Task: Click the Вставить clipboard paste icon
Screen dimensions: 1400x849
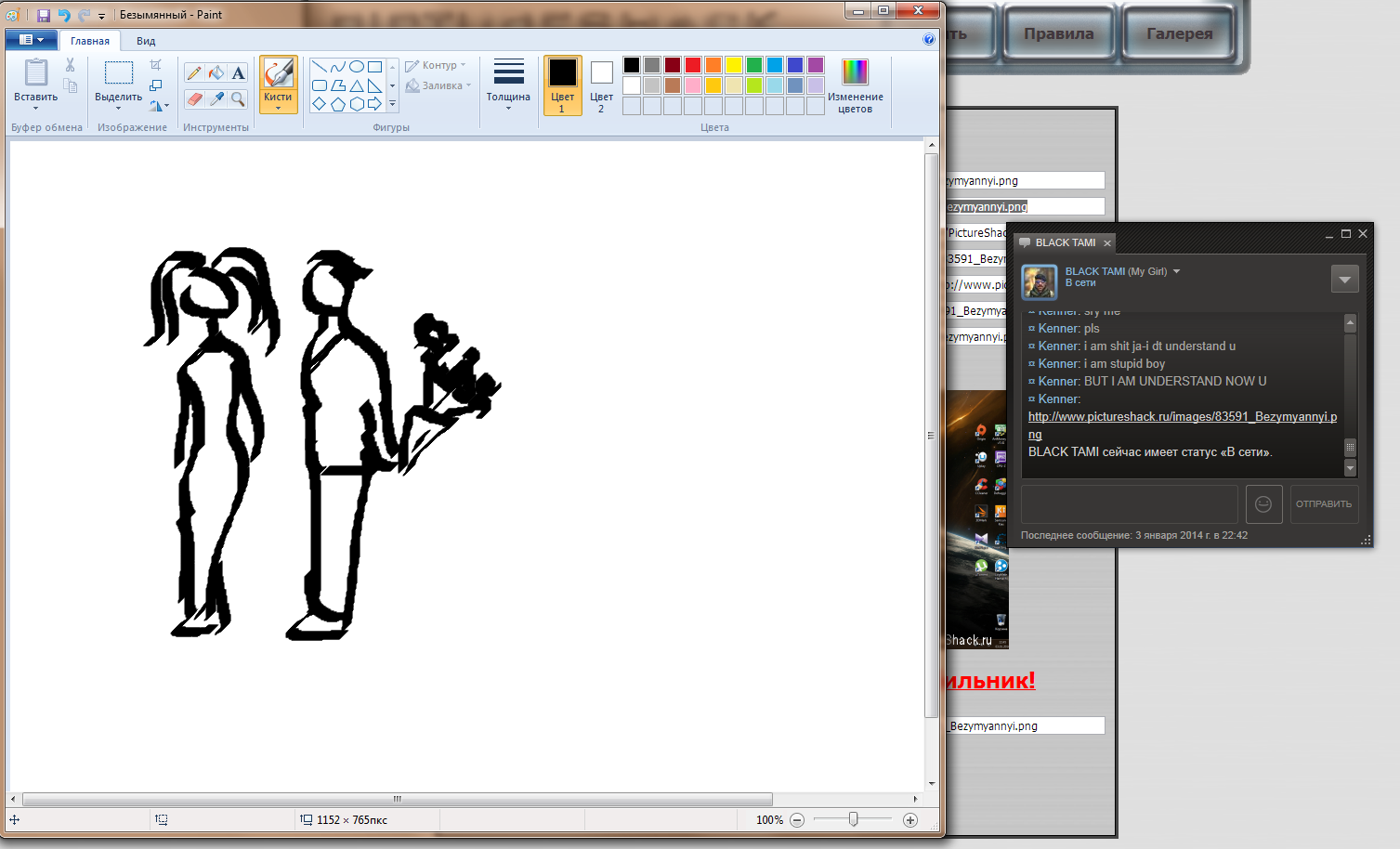Action: (x=35, y=72)
